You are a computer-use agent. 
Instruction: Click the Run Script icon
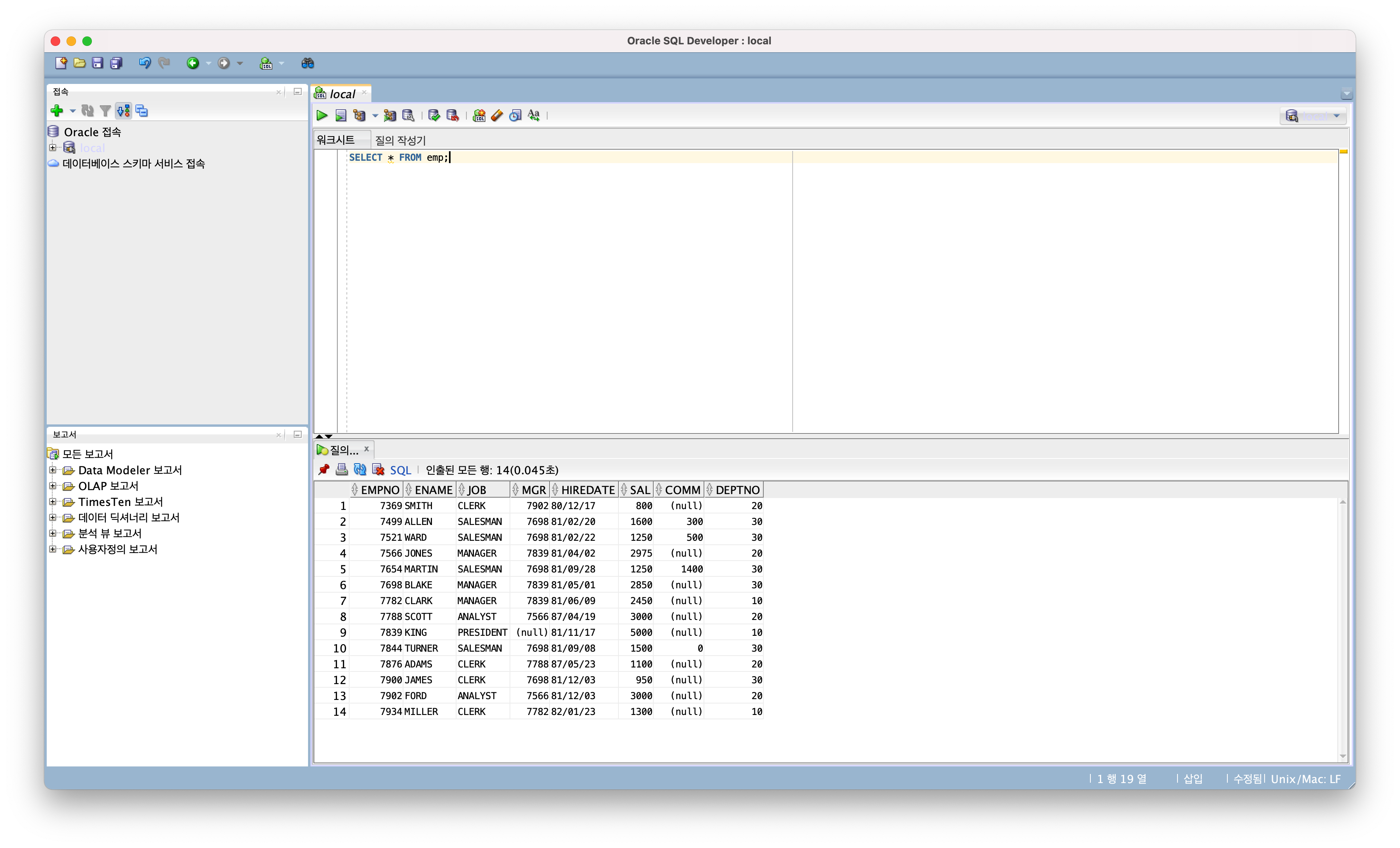[340, 115]
